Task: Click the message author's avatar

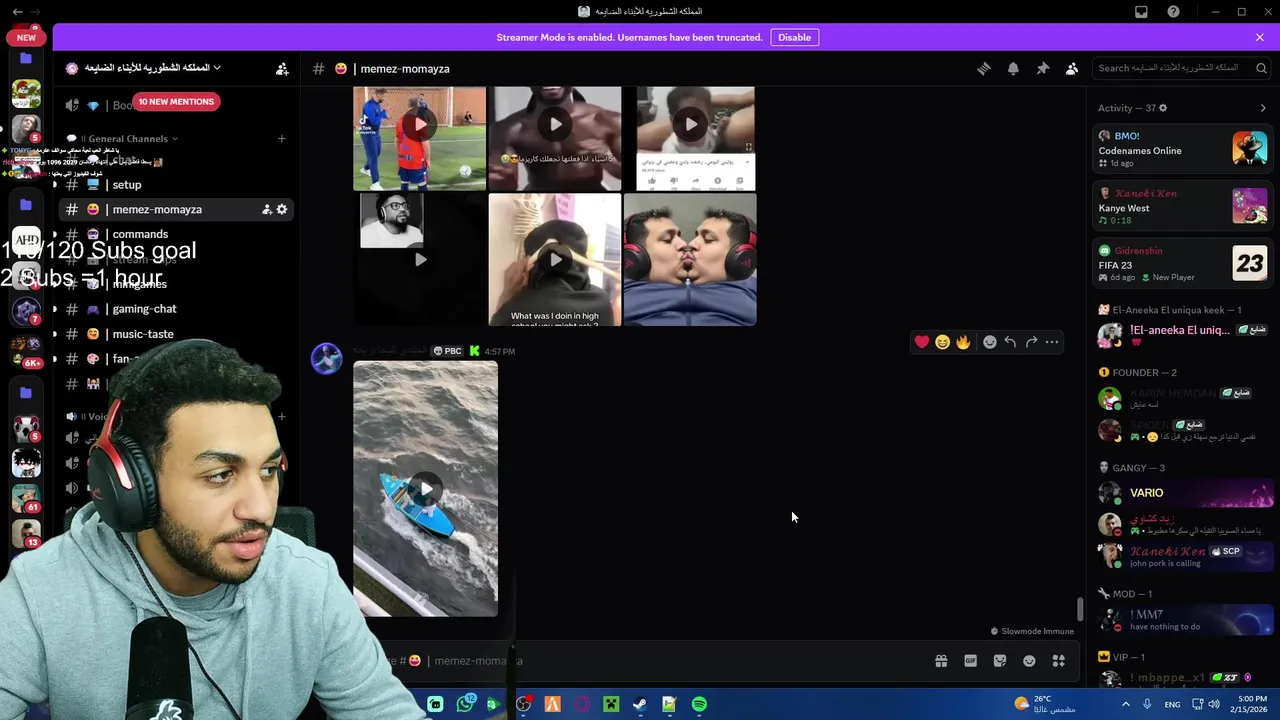Action: click(327, 358)
